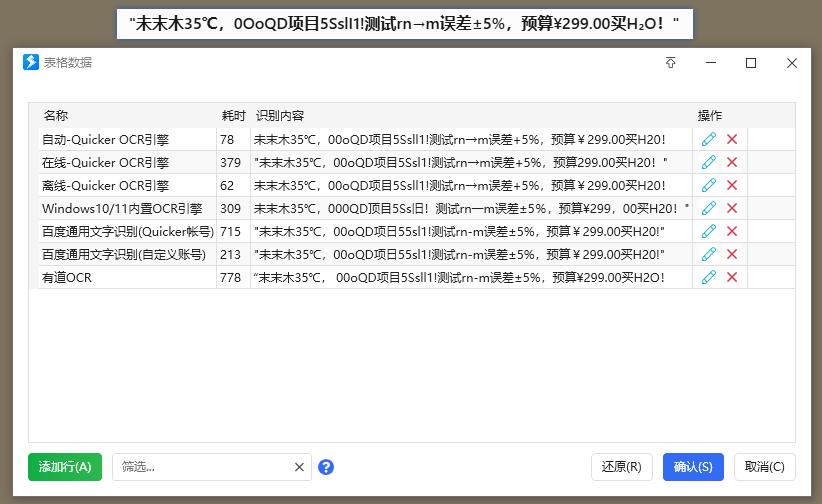Edit the 百度通用文字识别(Quicker帐号) row
This screenshot has height=504, width=822.
pyautogui.click(x=708, y=231)
